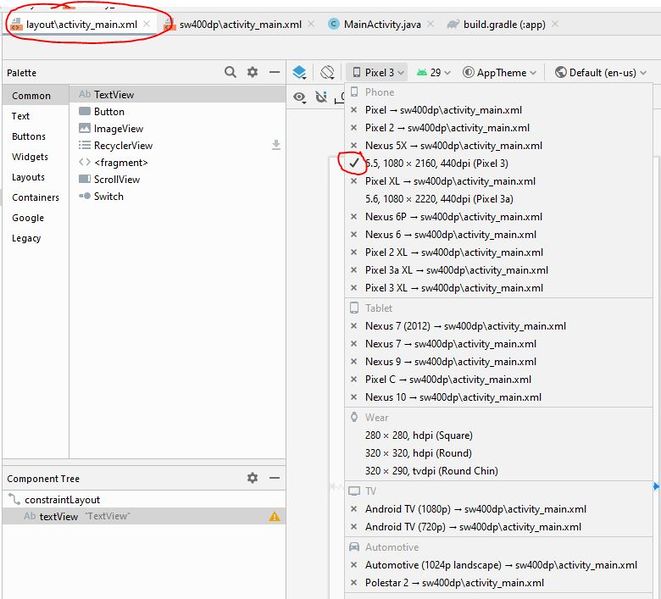Pick Button from the palette
Screen dimensions: 661x599
click(x=177, y=111)
